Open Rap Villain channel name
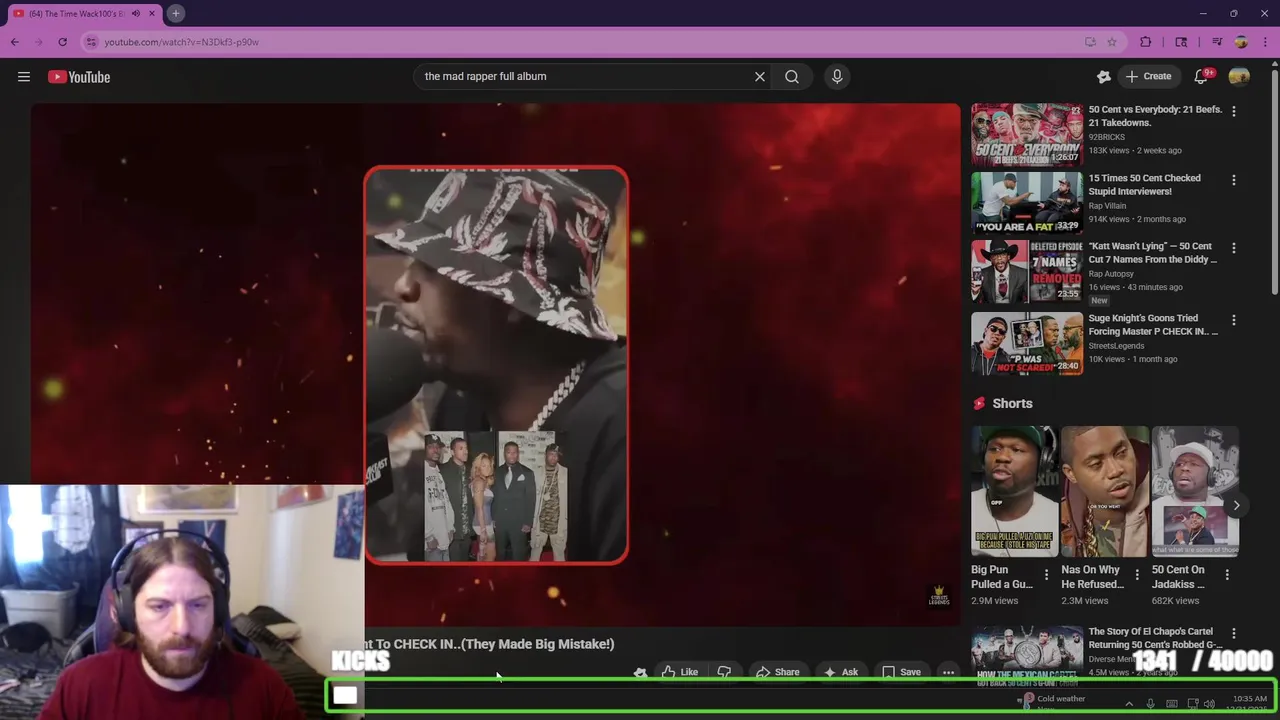The image size is (1280, 720). click(1107, 206)
